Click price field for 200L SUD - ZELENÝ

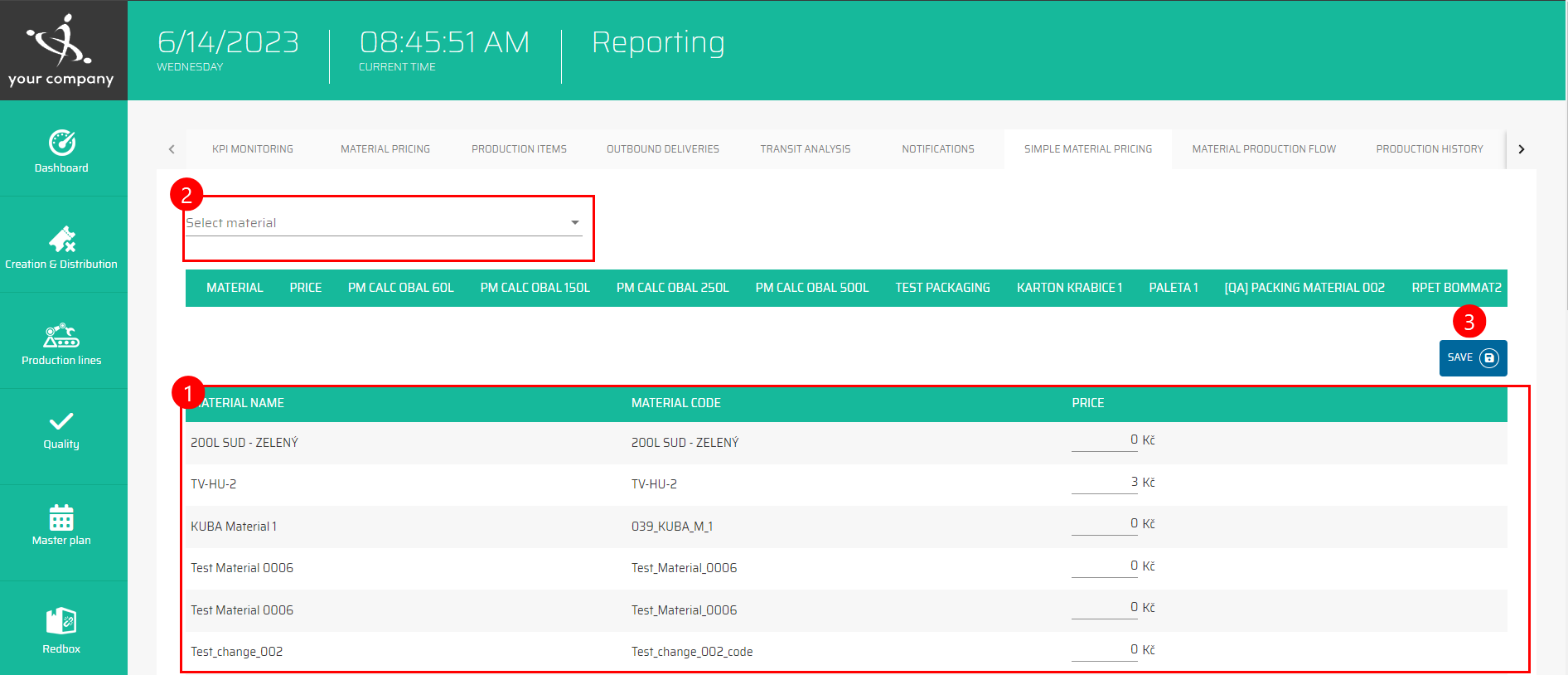click(x=1105, y=440)
